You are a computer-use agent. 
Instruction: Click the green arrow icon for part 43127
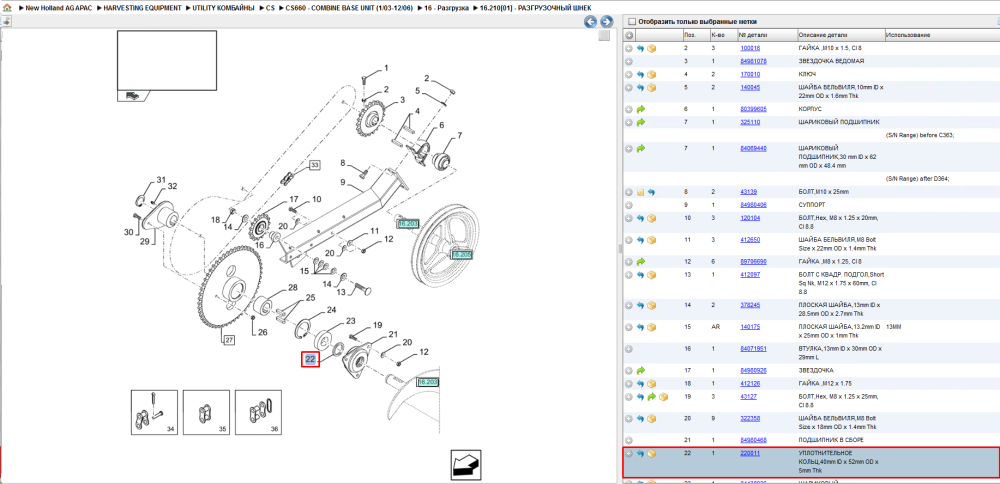click(652, 397)
